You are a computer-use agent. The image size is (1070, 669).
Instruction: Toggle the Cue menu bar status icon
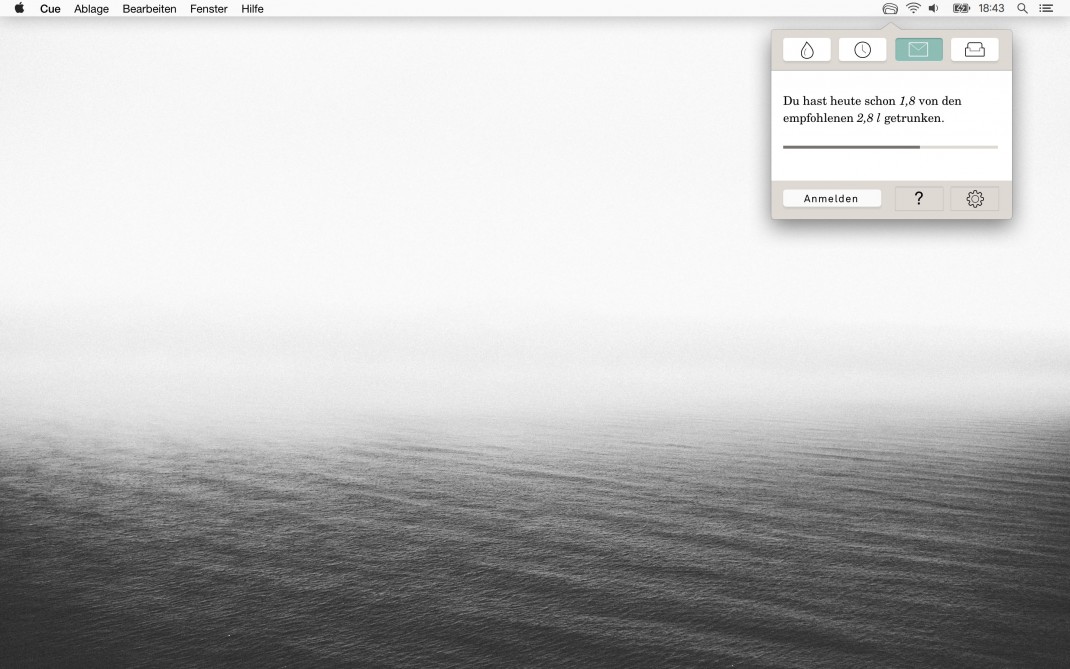click(890, 9)
